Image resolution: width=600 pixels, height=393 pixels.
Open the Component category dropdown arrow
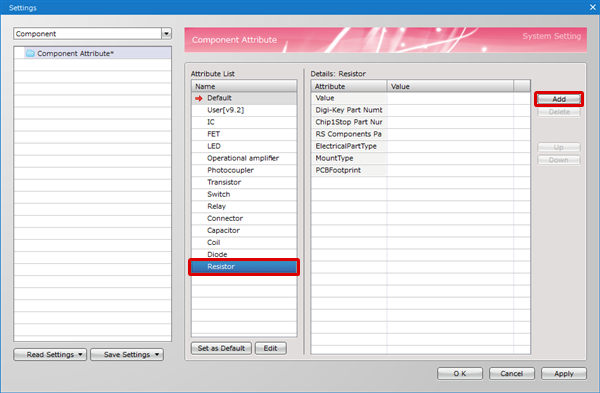tap(166, 34)
